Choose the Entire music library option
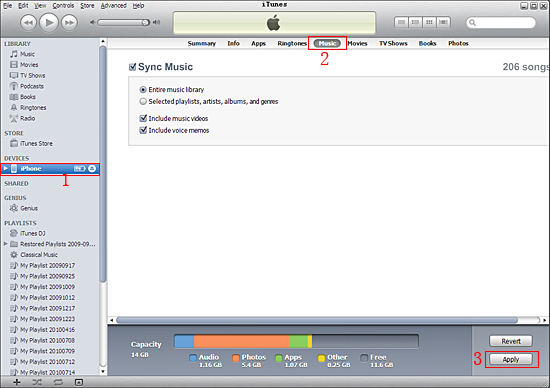The height and width of the screenshot is (388, 550). point(143,90)
